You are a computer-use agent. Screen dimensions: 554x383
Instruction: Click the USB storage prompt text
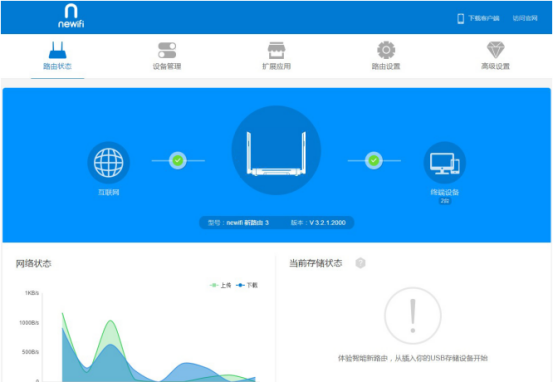(x=413, y=358)
